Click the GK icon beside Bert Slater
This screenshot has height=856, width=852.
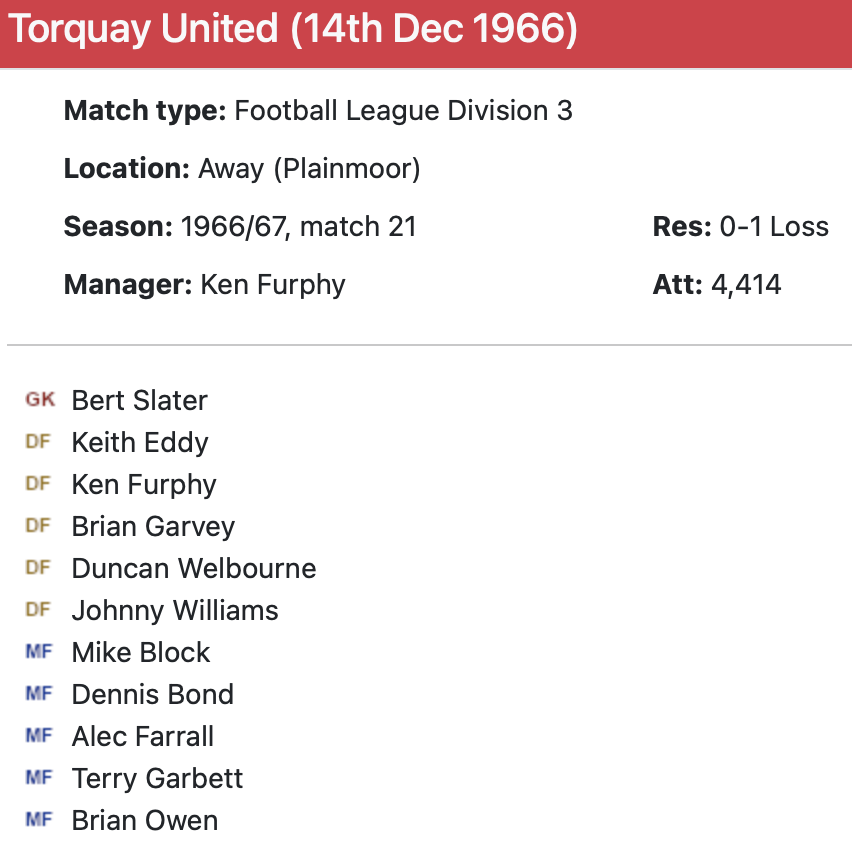(x=40, y=400)
